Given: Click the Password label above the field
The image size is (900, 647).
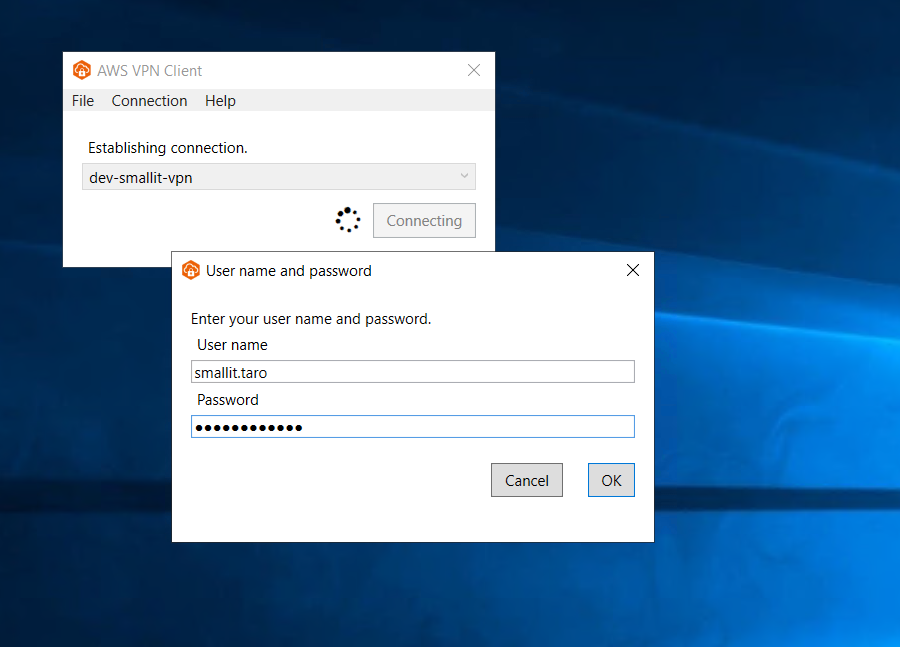Looking at the screenshot, I should [x=228, y=400].
